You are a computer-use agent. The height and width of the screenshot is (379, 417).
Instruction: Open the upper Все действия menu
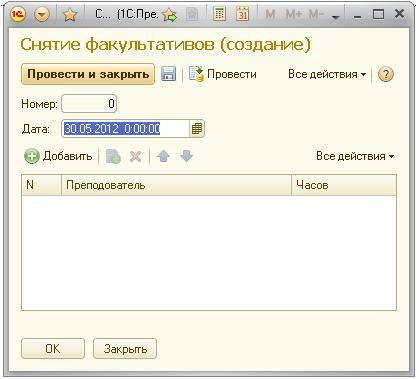coord(327,74)
